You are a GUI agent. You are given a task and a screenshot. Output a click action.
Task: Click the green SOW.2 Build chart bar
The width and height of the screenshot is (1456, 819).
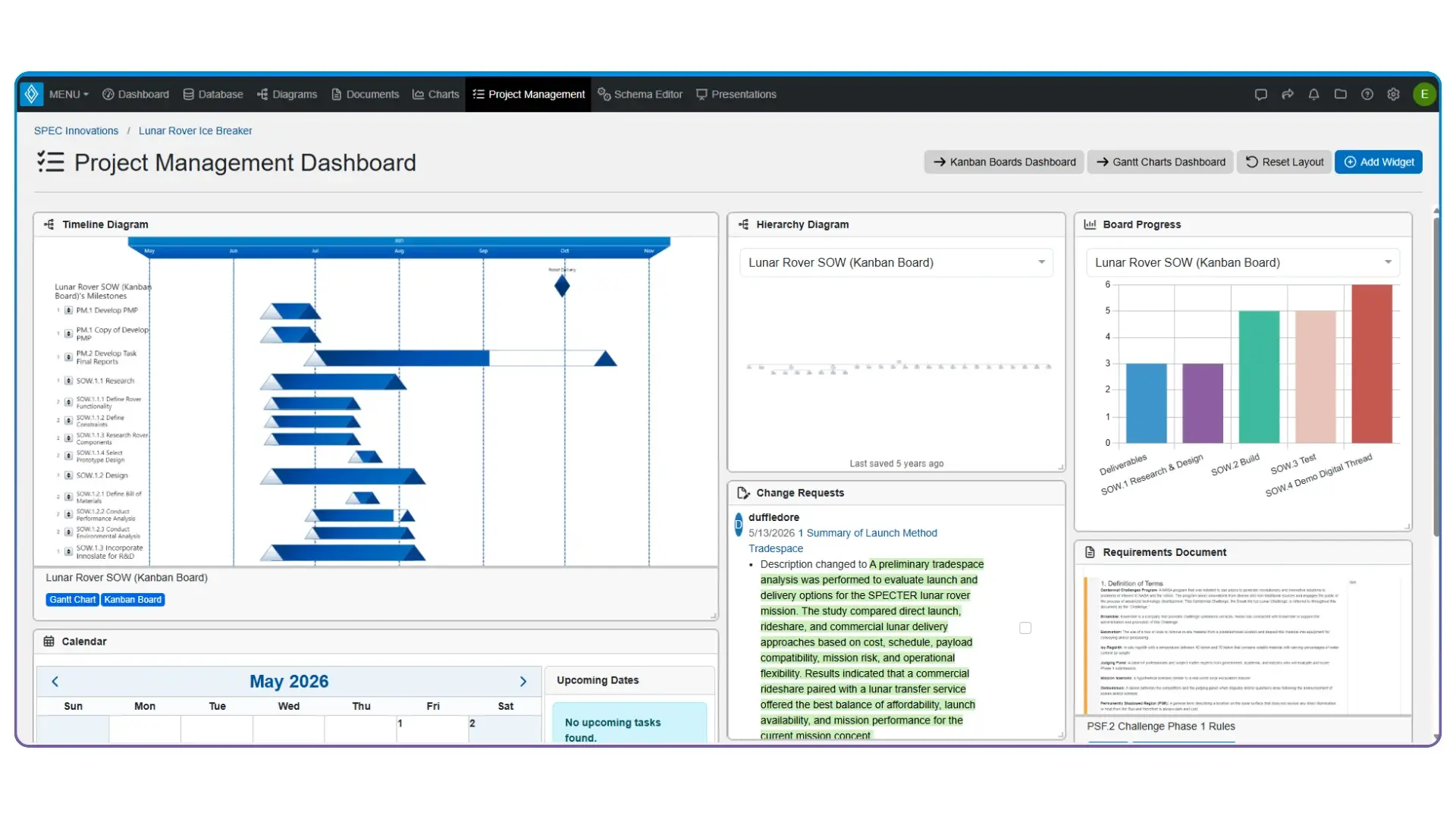click(x=1260, y=377)
